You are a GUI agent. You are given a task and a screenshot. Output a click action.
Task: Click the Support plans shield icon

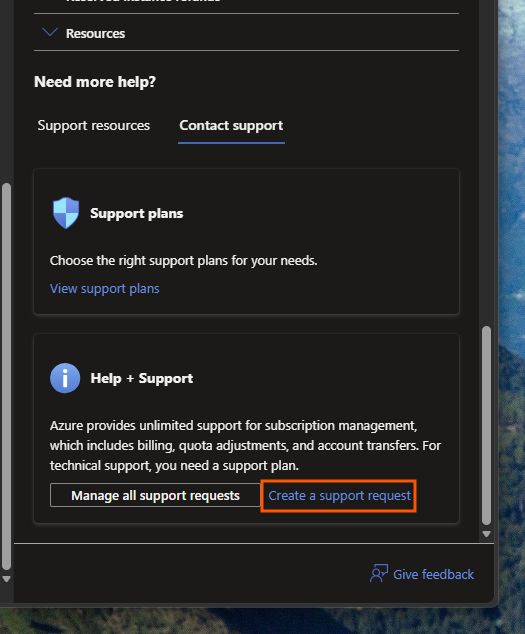(66, 213)
